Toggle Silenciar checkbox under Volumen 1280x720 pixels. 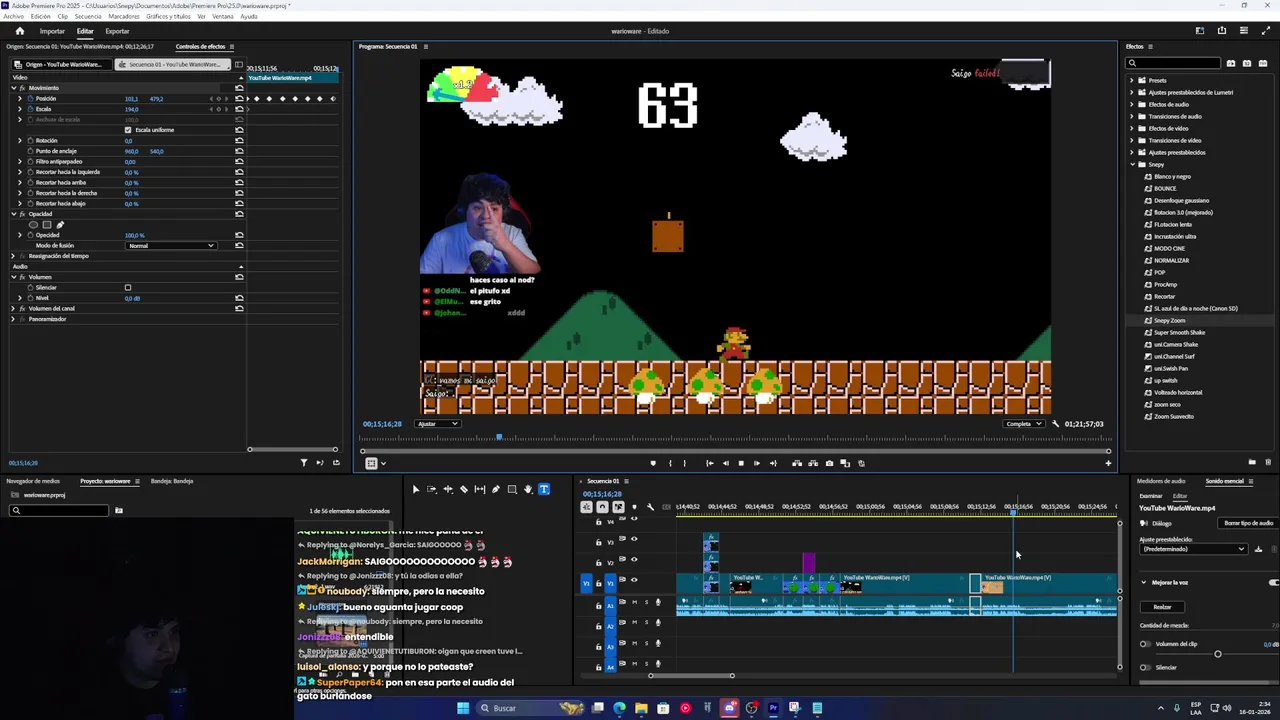128,288
